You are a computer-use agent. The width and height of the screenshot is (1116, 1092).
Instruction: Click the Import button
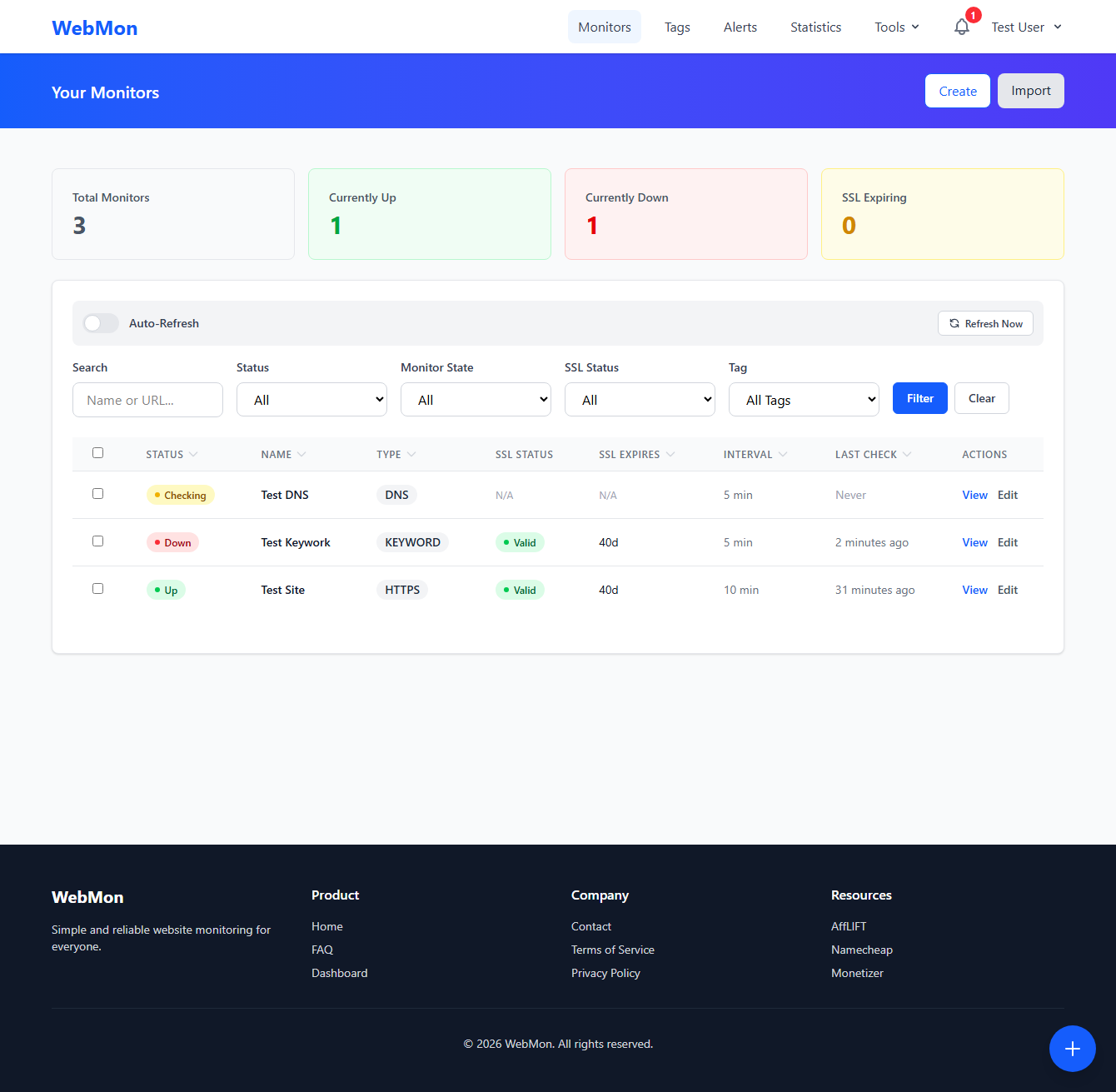(1030, 91)
